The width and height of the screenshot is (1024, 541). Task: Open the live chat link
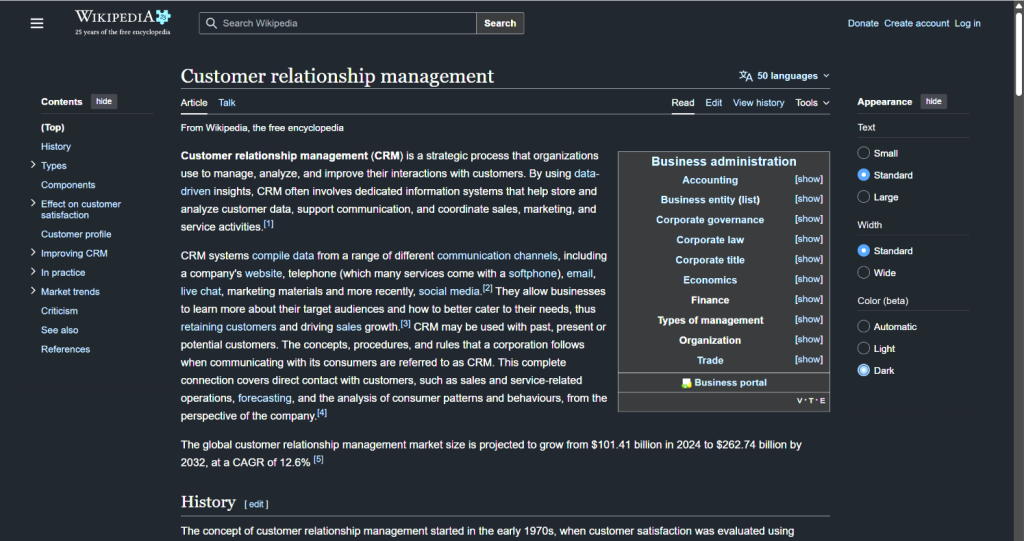[x=201, y=291]
